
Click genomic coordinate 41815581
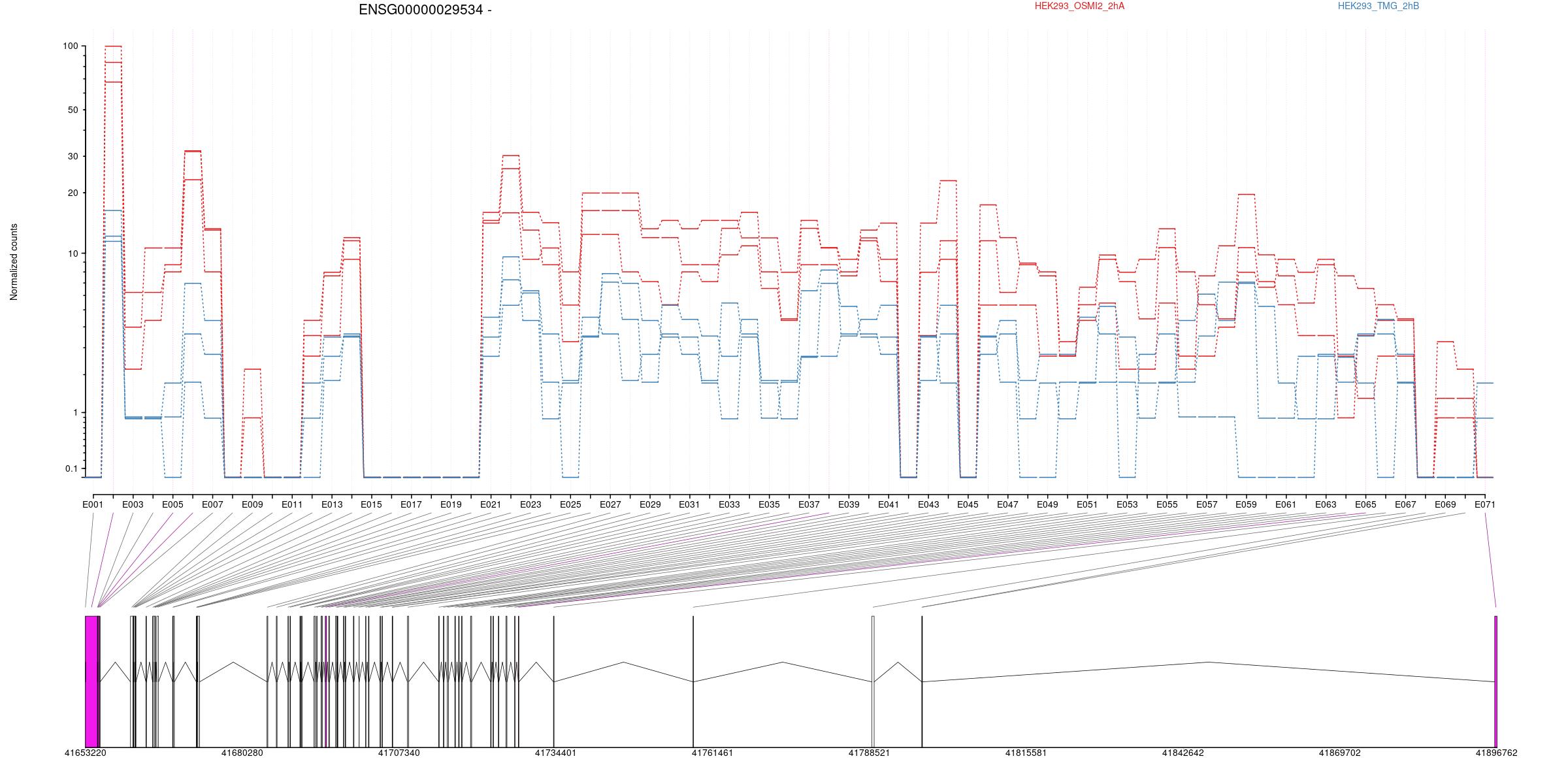click(x=1026, y=753)
